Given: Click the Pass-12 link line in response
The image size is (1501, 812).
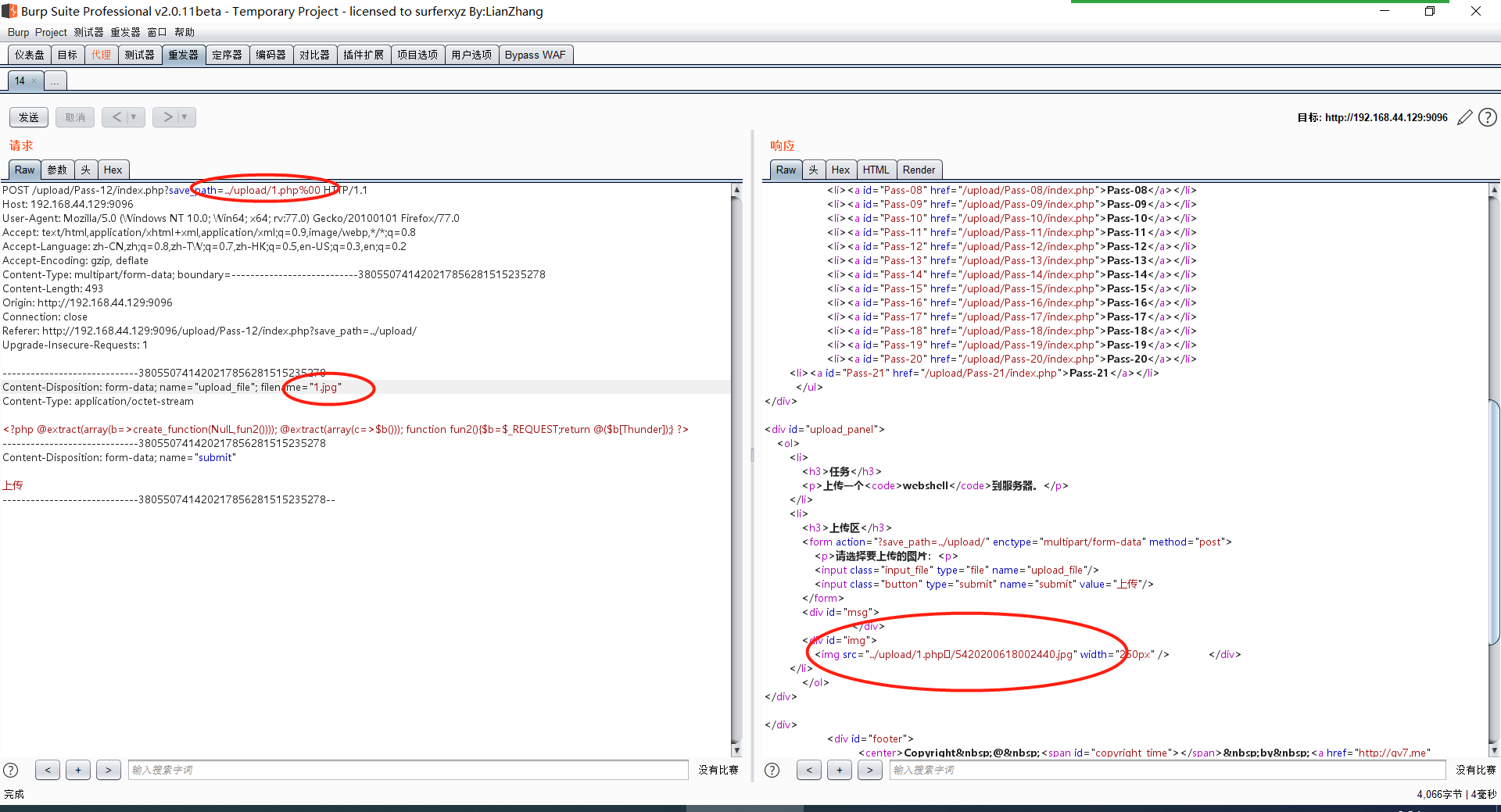Looking at the screenshot, I should (x=1012, y=246).
